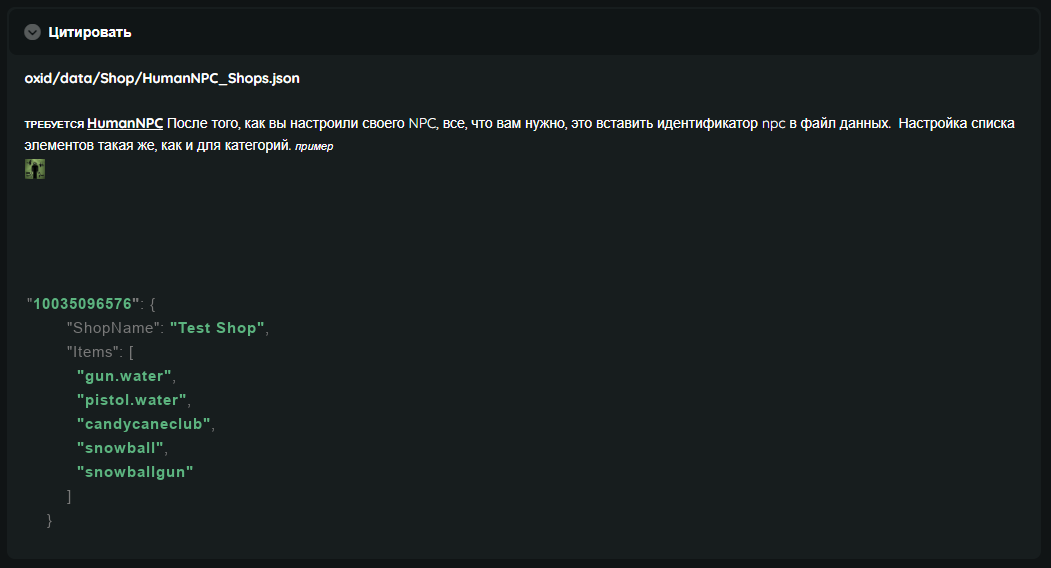Click the "Test Shop" value

(x=217, y=328)
